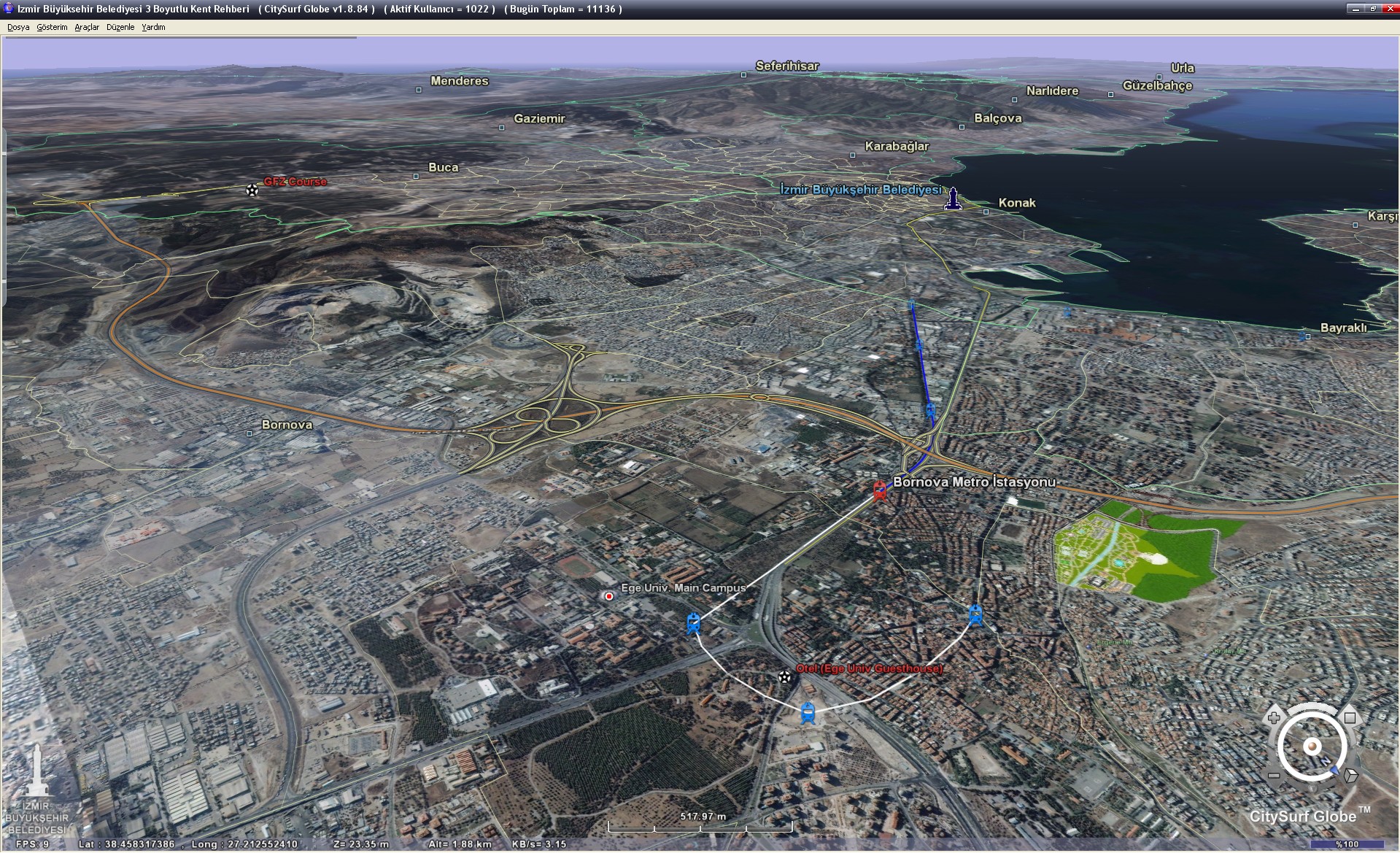Click the Z= 23.35 m status value
Viewport: 1400px width, 853px height.
point(360,844)
